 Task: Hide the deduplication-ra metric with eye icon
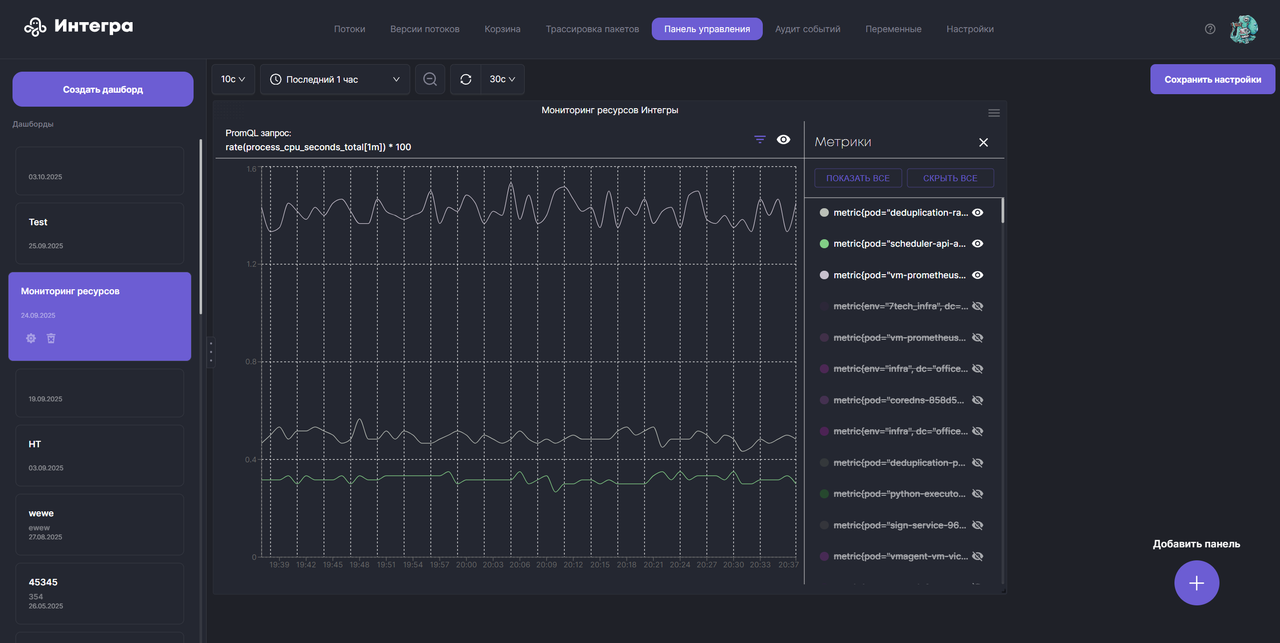coord(978,212)
